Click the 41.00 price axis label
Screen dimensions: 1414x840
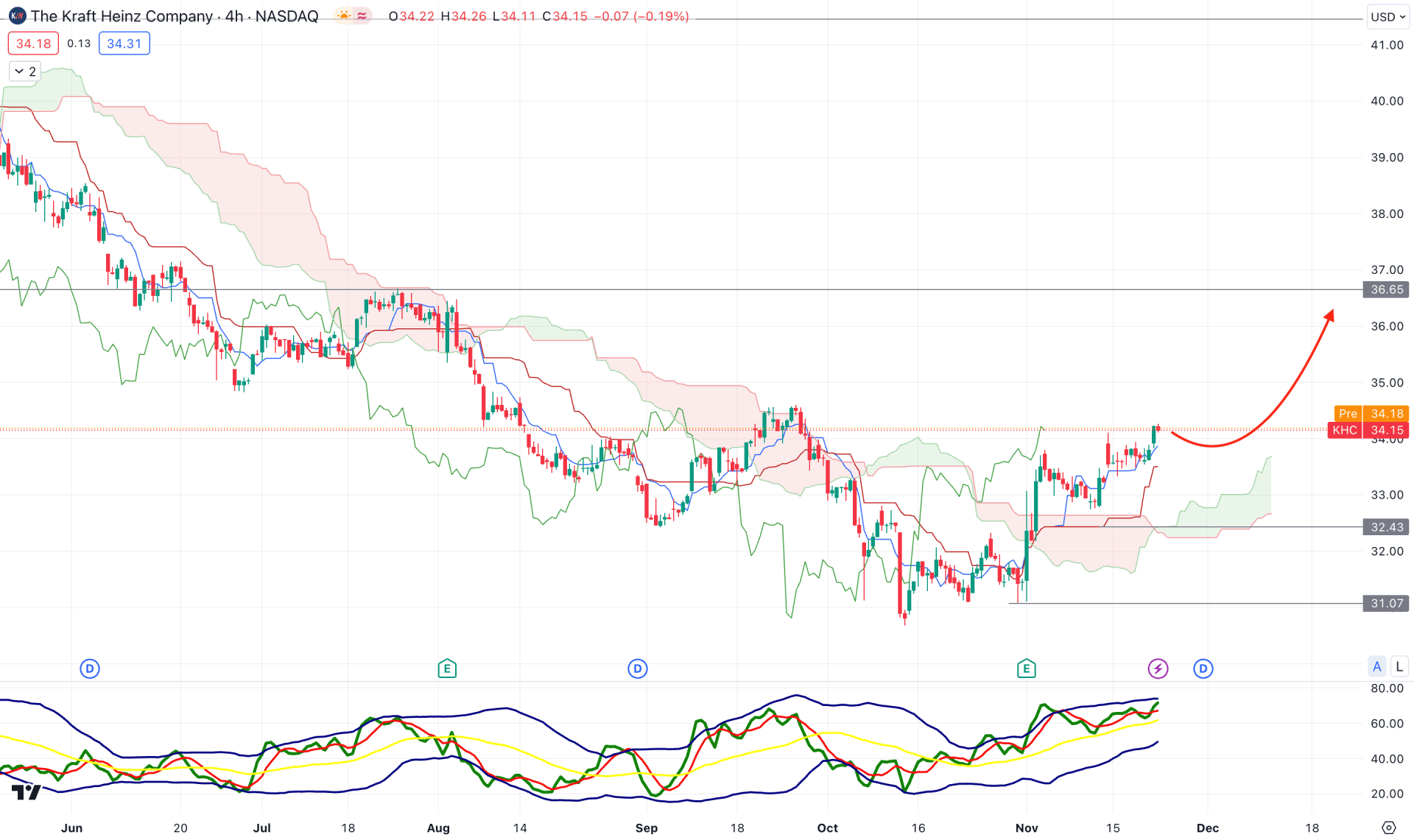[1387, 45]
